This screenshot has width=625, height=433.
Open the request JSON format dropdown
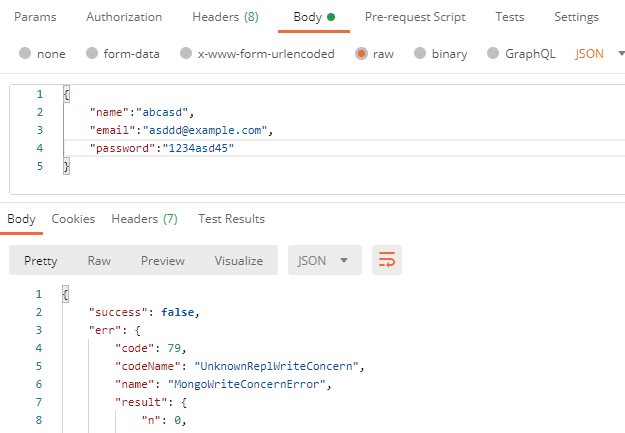pos(597,54)
